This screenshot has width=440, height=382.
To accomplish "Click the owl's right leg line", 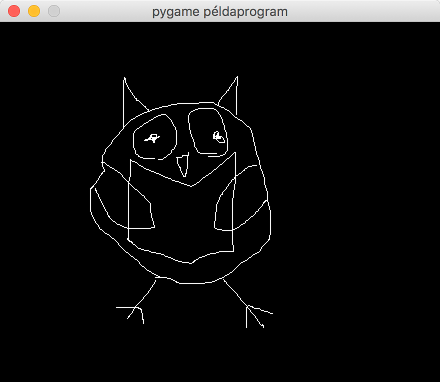I will [235, 292].
